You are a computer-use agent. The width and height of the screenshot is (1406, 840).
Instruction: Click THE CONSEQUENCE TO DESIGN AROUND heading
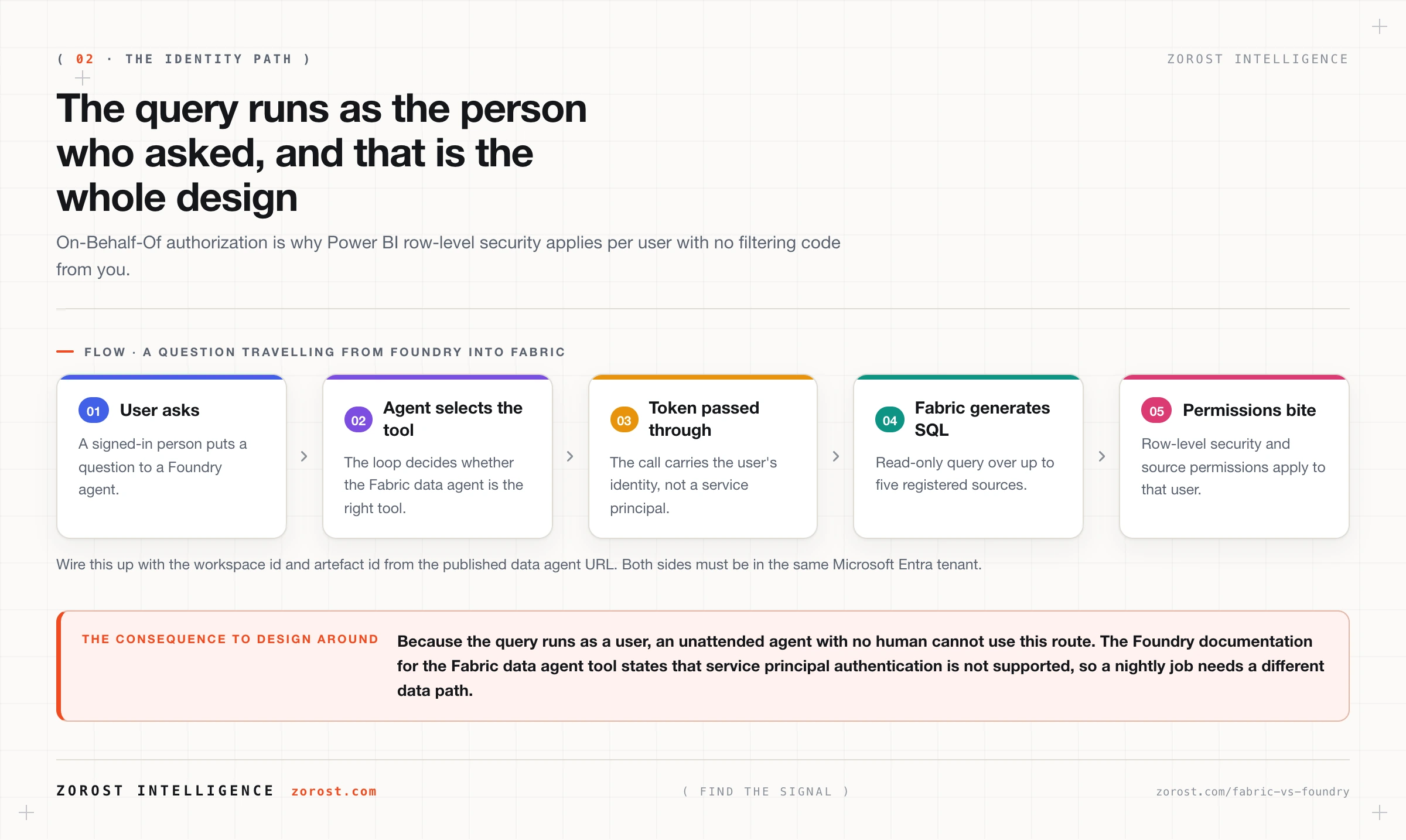click(230, 639)
